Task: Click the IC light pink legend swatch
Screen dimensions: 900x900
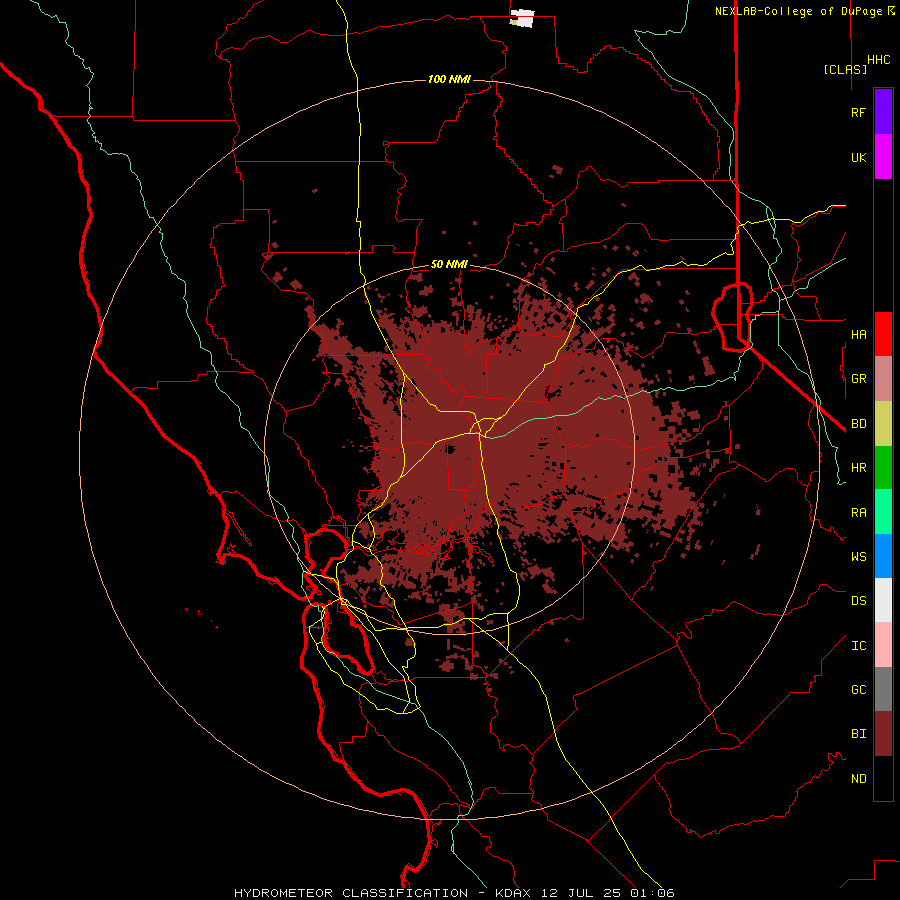Action: point(883,645)
